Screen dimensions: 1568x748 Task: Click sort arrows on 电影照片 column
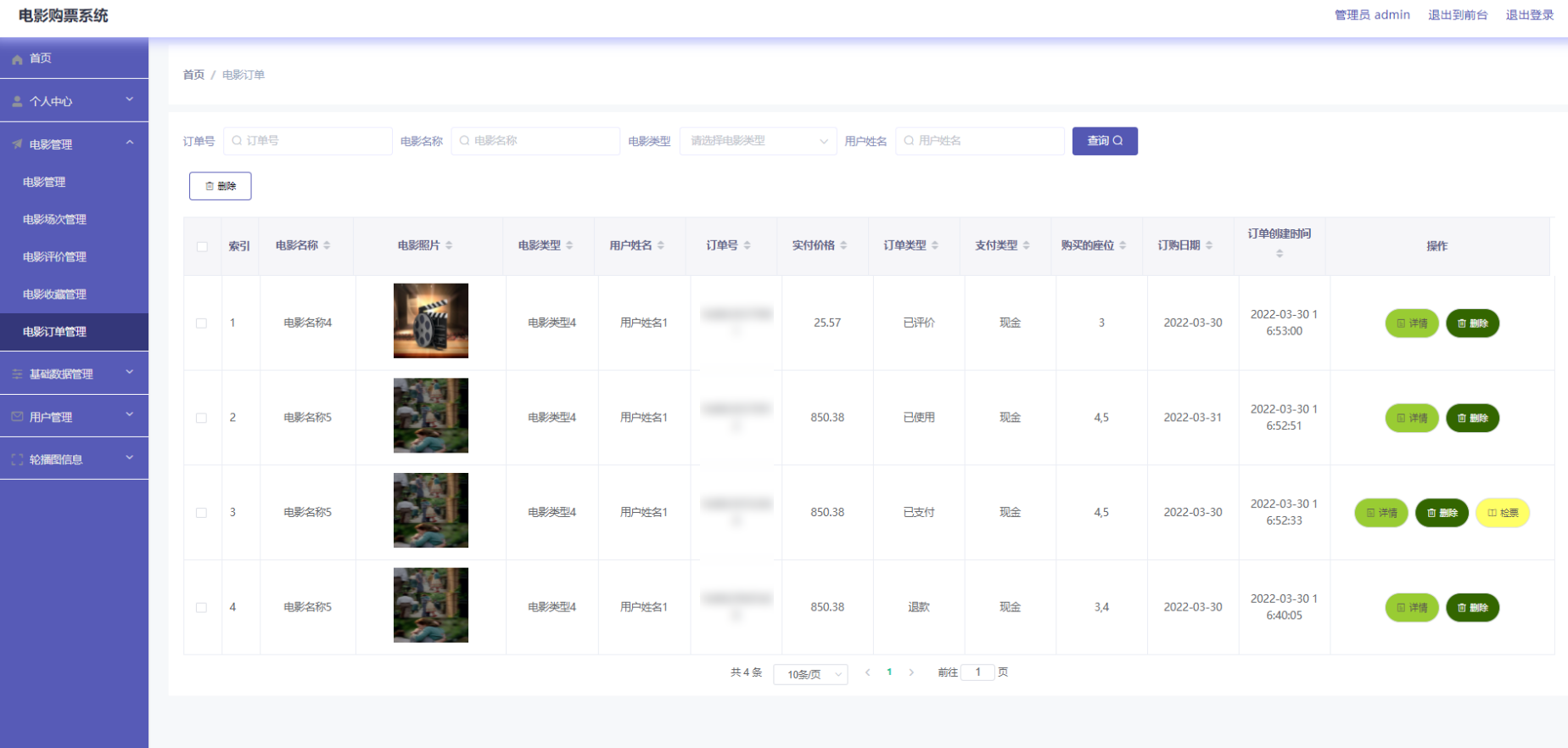[x=449, y=245]
